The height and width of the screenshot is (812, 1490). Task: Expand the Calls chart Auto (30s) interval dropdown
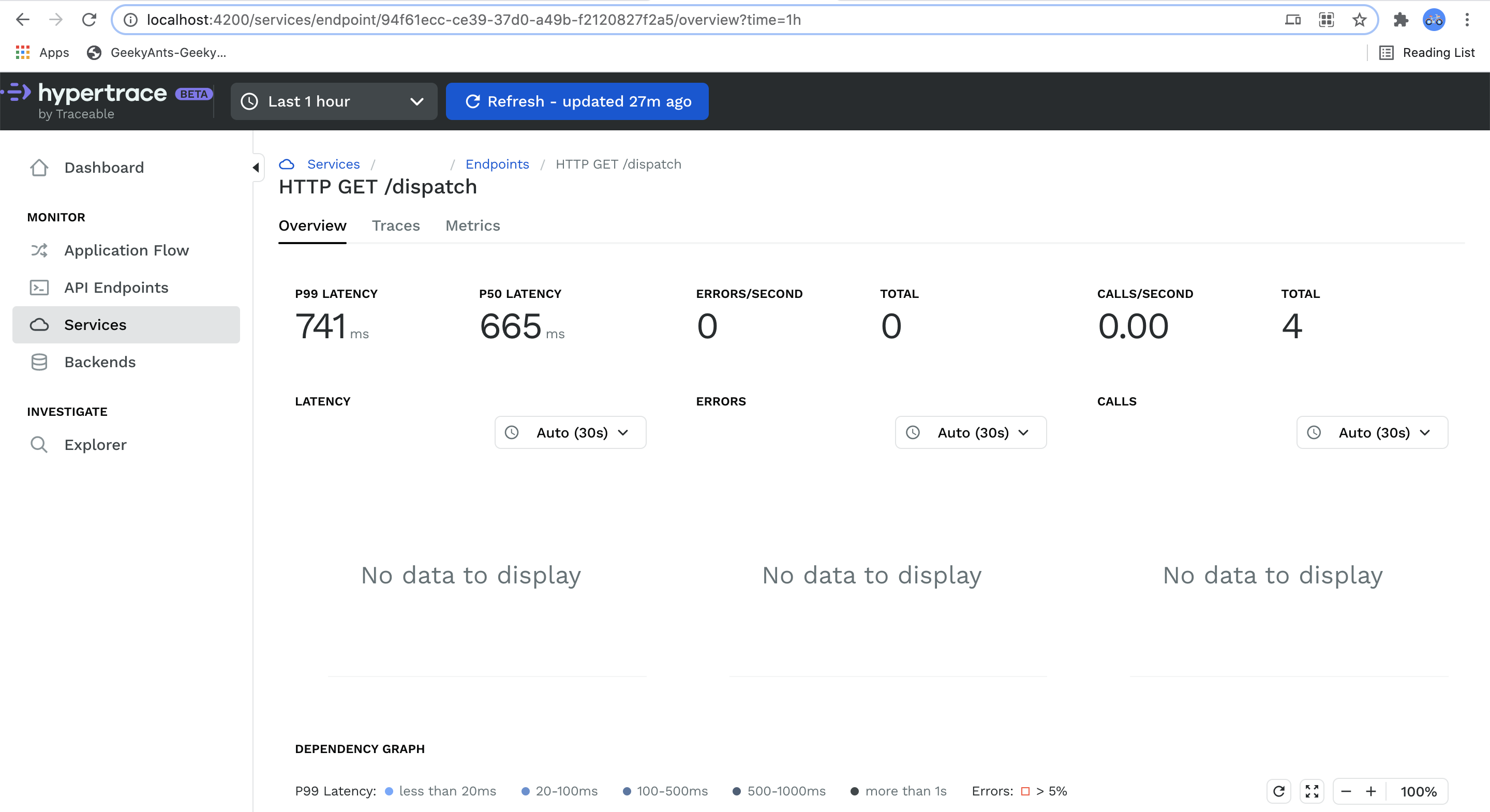[1372, 432]
